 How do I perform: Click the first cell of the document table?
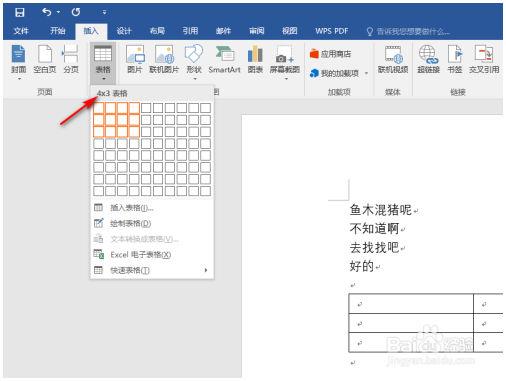pos(411,304)
